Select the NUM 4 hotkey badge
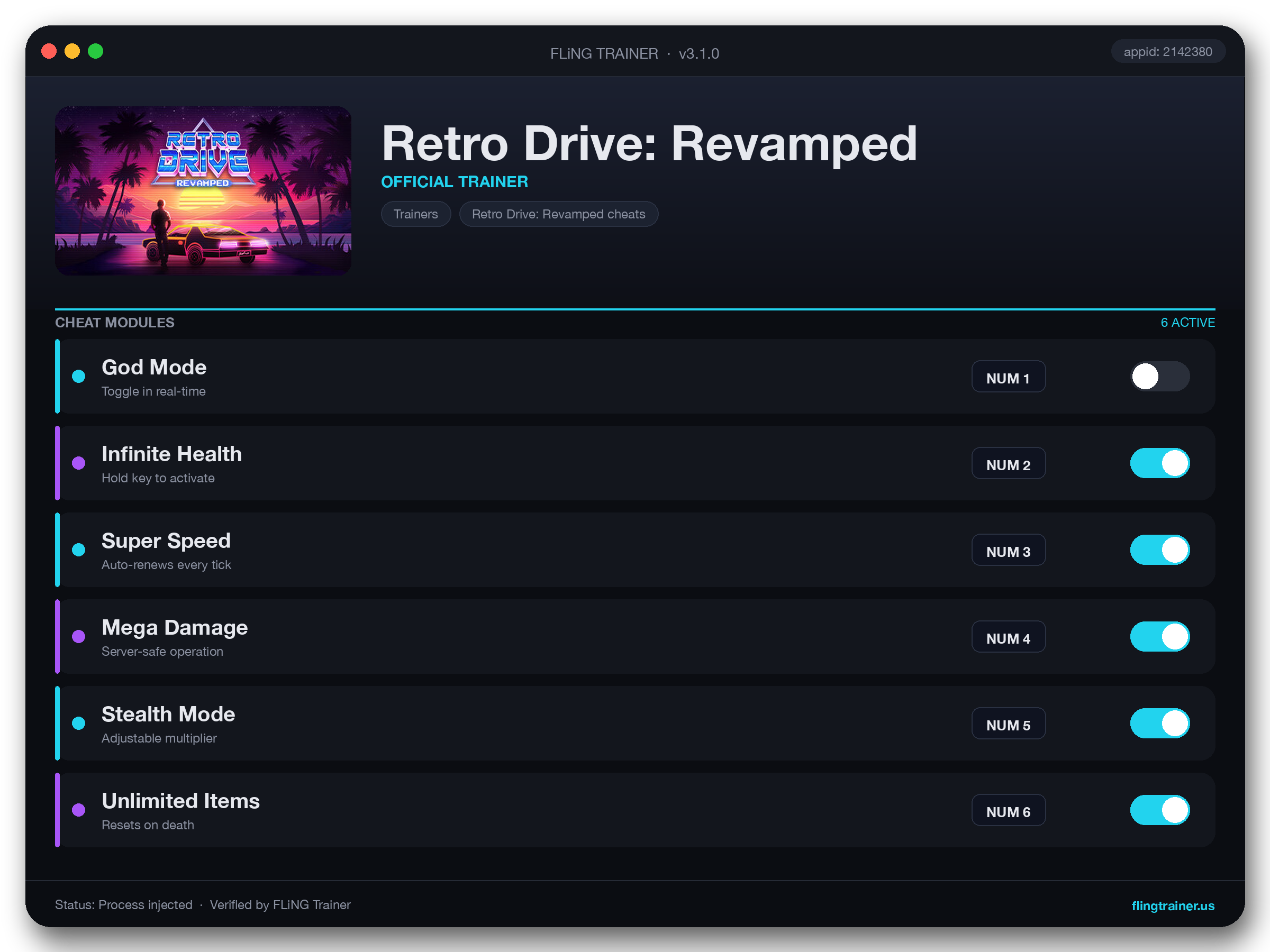The width and height of the screenshot is (1270, 952). coord(1008,637)
